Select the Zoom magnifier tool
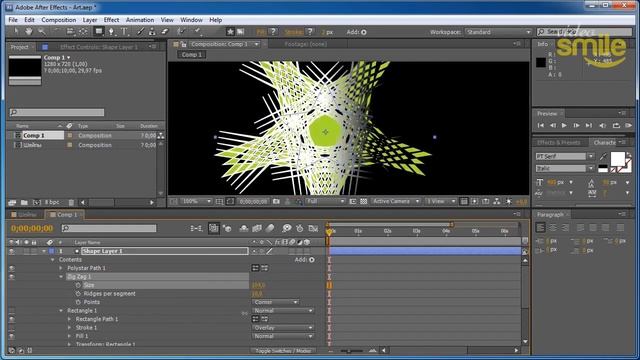The height and width of the screenshot is (360, 640). click(x=42, y=31)
